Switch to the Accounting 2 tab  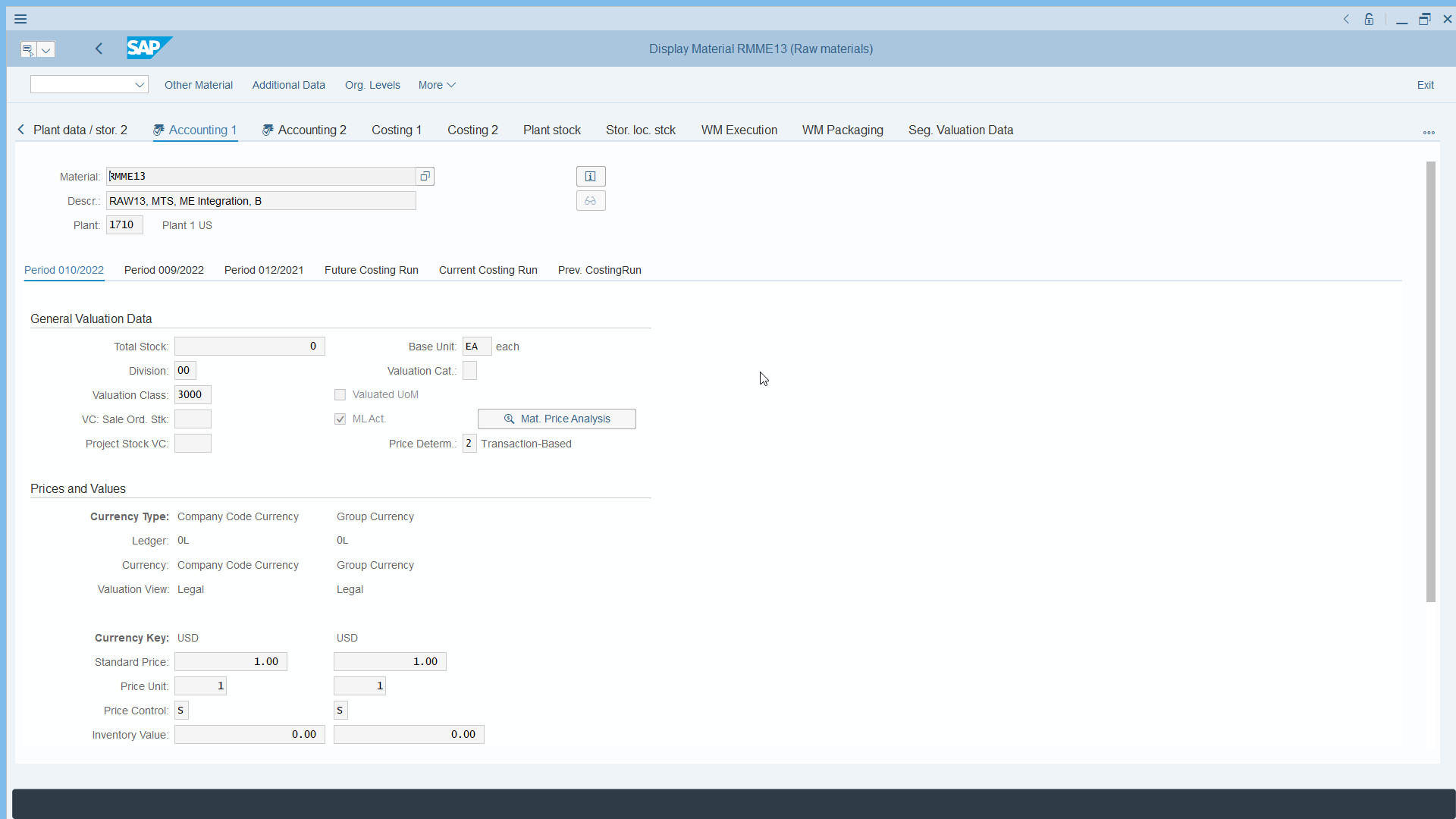311,130
